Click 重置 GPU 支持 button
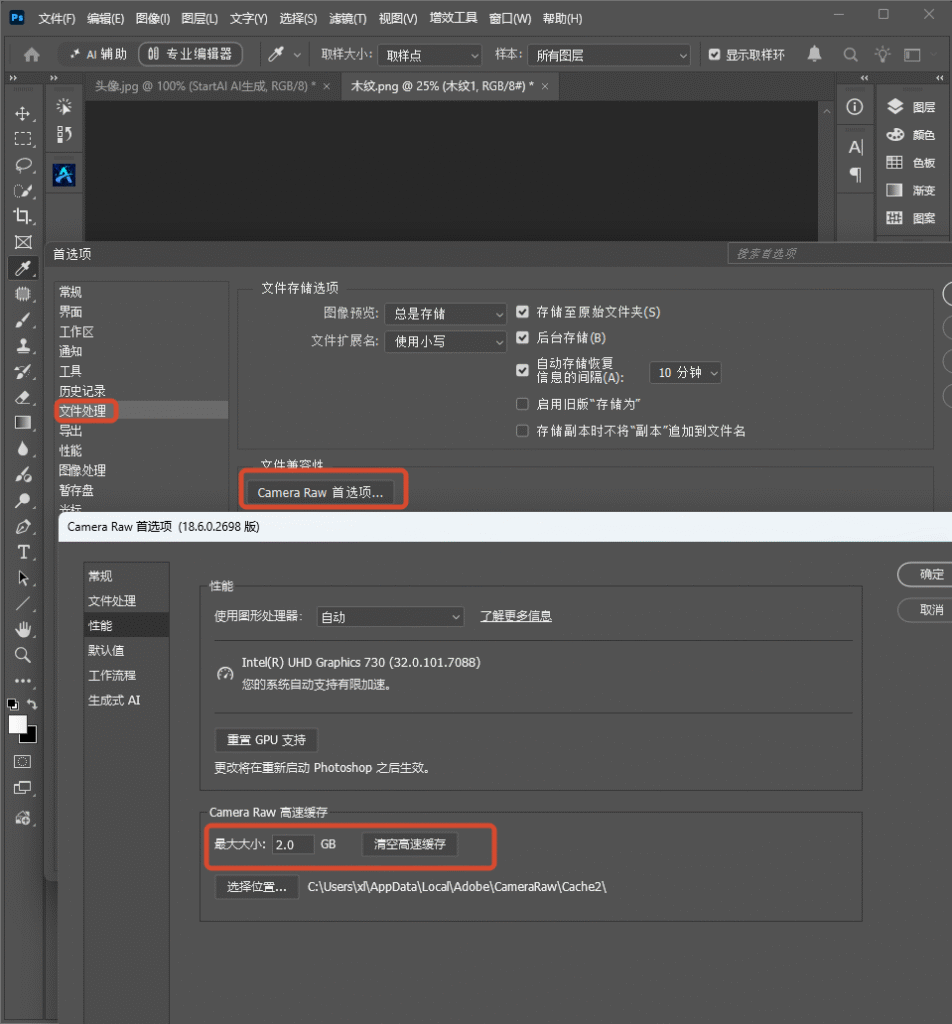This screenshot has height=1024, width=952. (266, 740)
